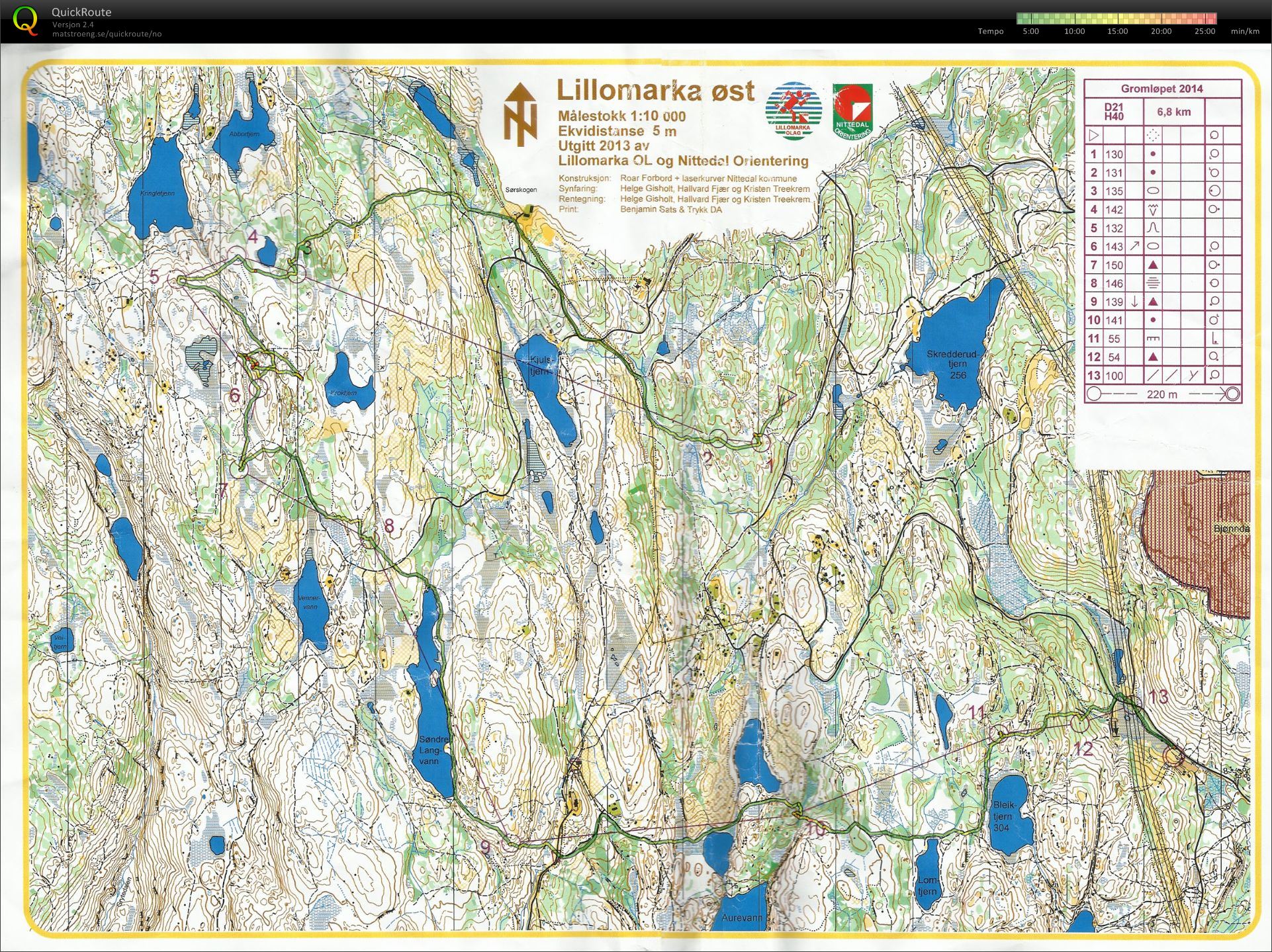Click the 'Målestokk 1:10 000' scale text
The image size is (1272, 952).
(x=621, y=116)
